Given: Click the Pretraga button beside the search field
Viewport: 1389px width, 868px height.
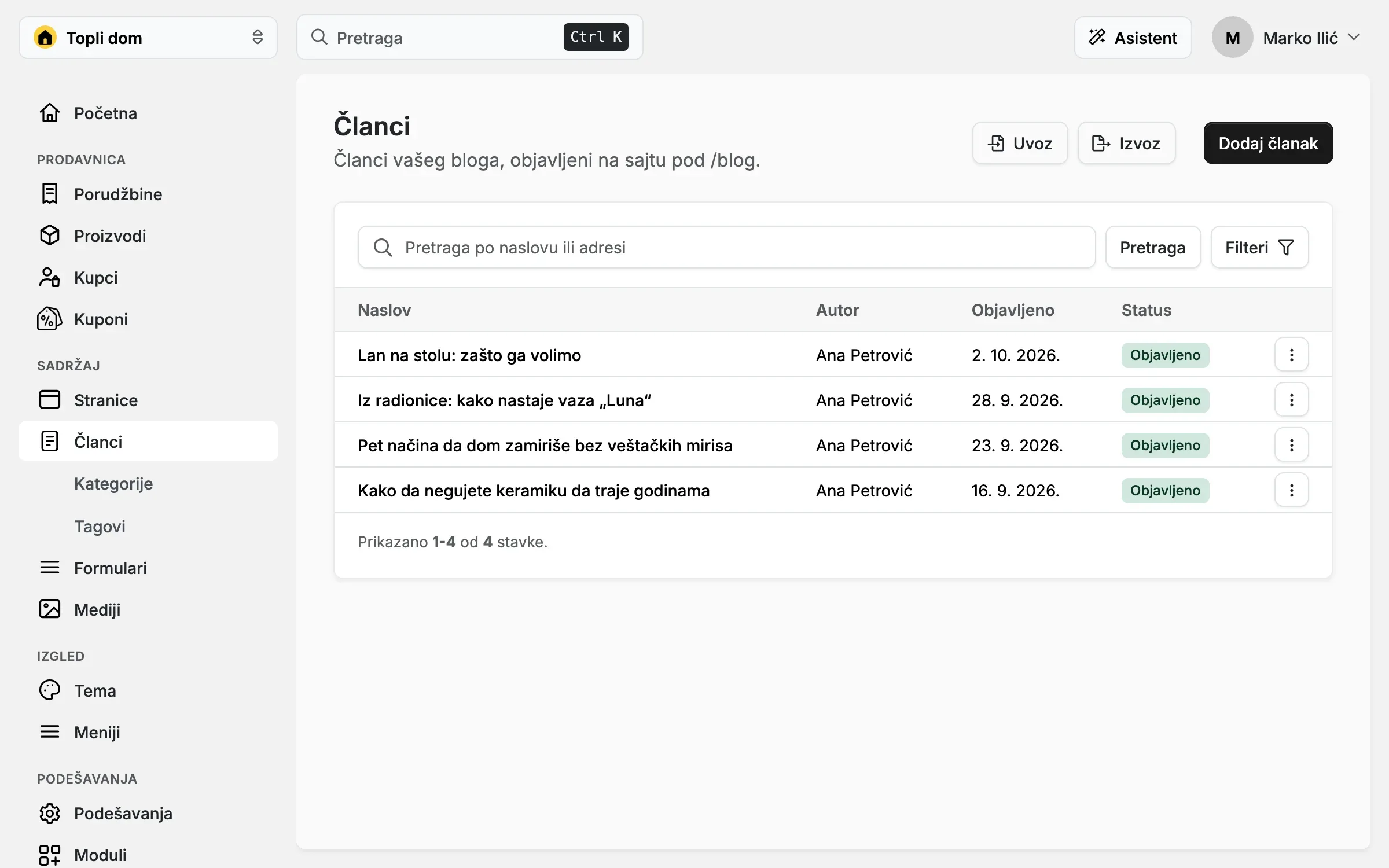Looking at the screenshot, I should (x=1153, y=247).
